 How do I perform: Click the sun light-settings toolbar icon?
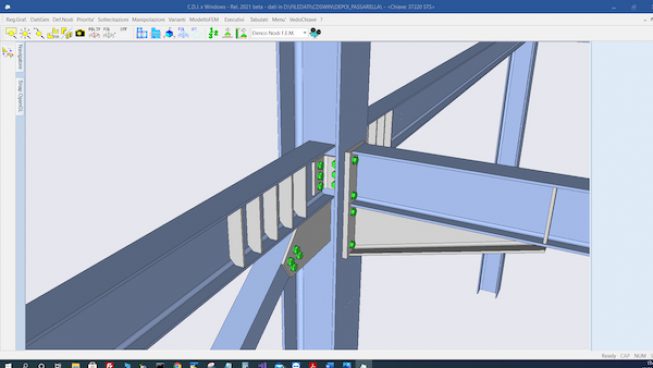[25, 33]
